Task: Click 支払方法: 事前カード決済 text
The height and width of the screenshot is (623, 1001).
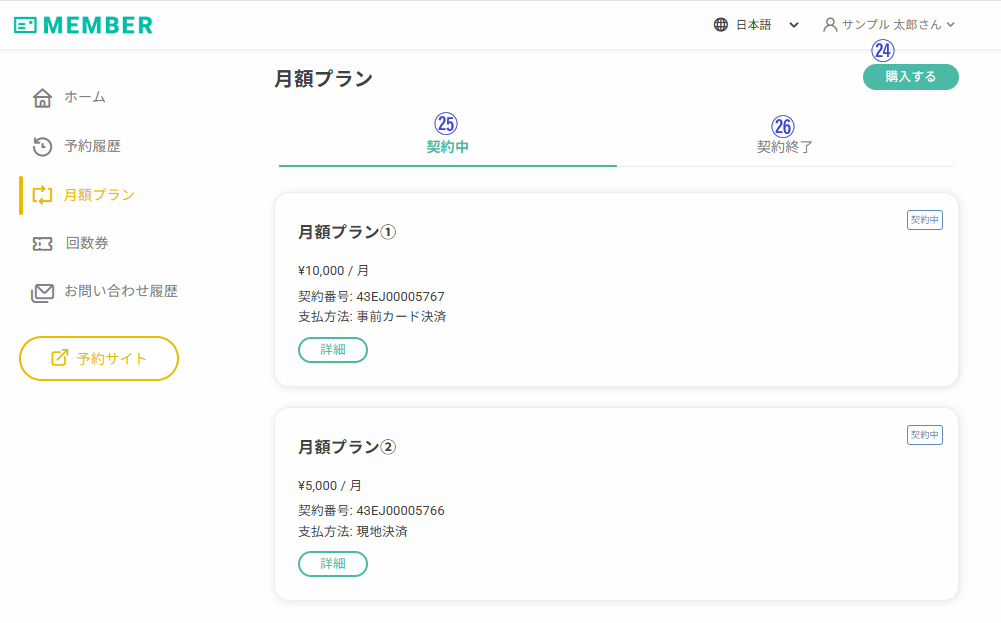Action: [372, 317]
